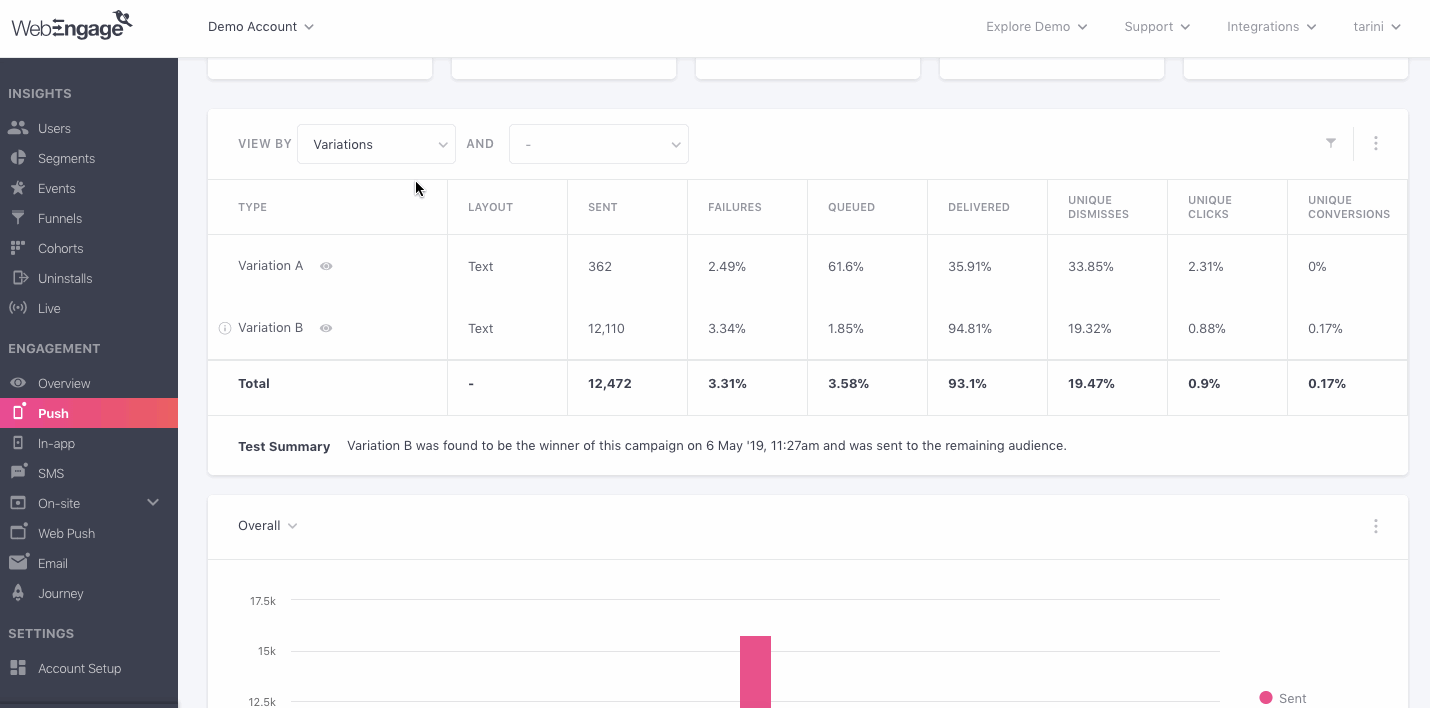The height and width of the screenshot is (708, 1430).
Task: Open the Overall chart dropdown
Action: point(267,526)
